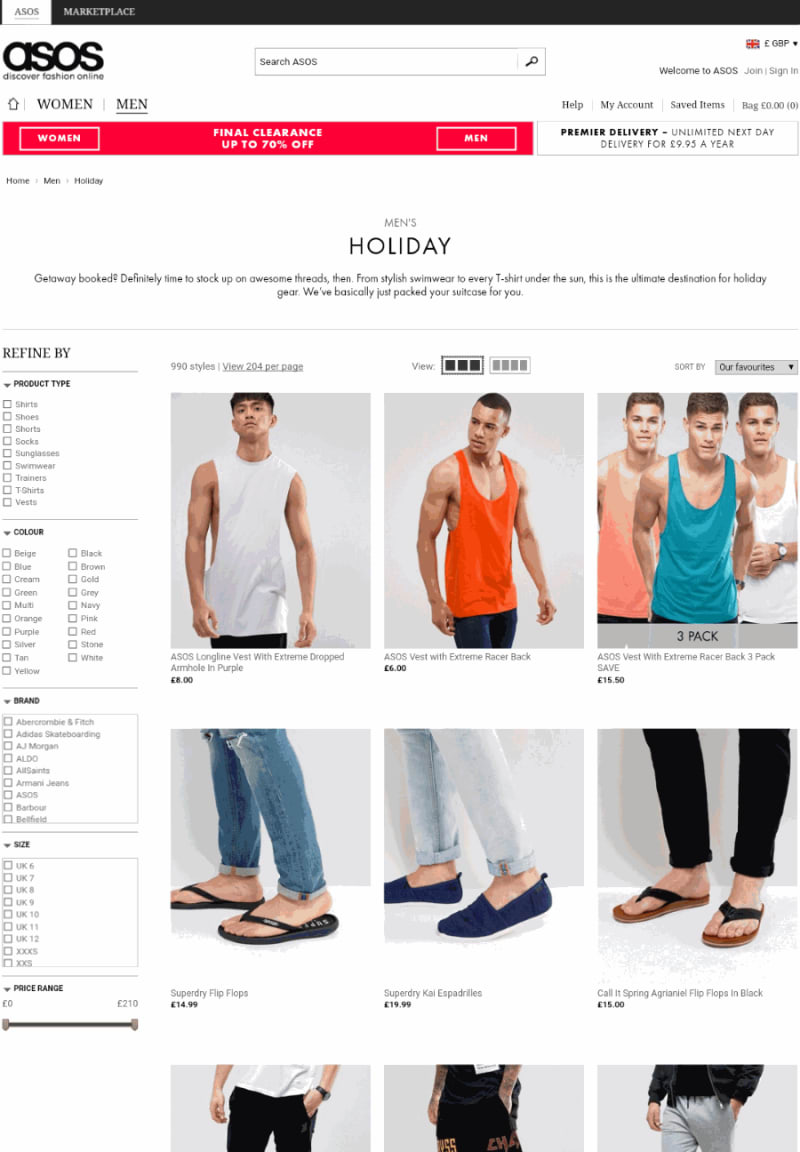Image resolution: width=800 pixels, height=1152 pixels.
Task: Open the WOMEN navigation menu
Action: [65, 104]
